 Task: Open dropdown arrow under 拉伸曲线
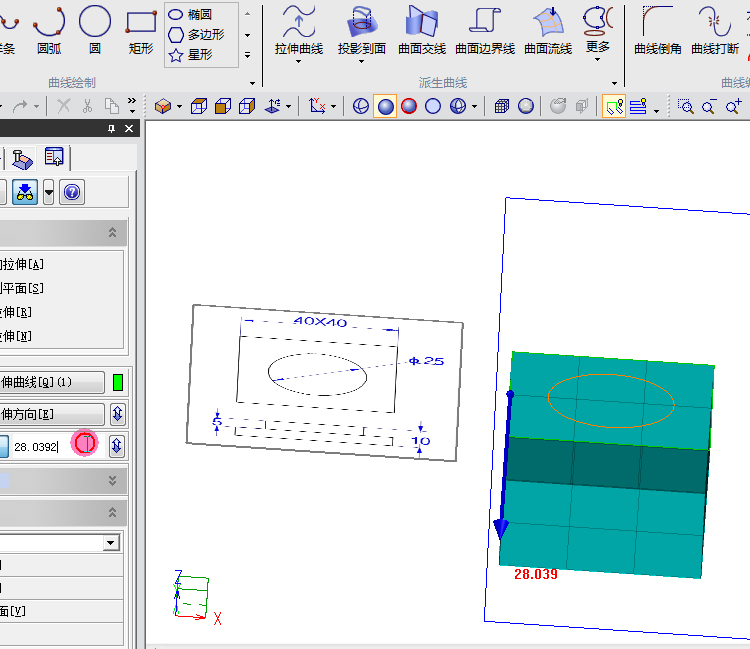pyautogui.click(x=298, y=61)
